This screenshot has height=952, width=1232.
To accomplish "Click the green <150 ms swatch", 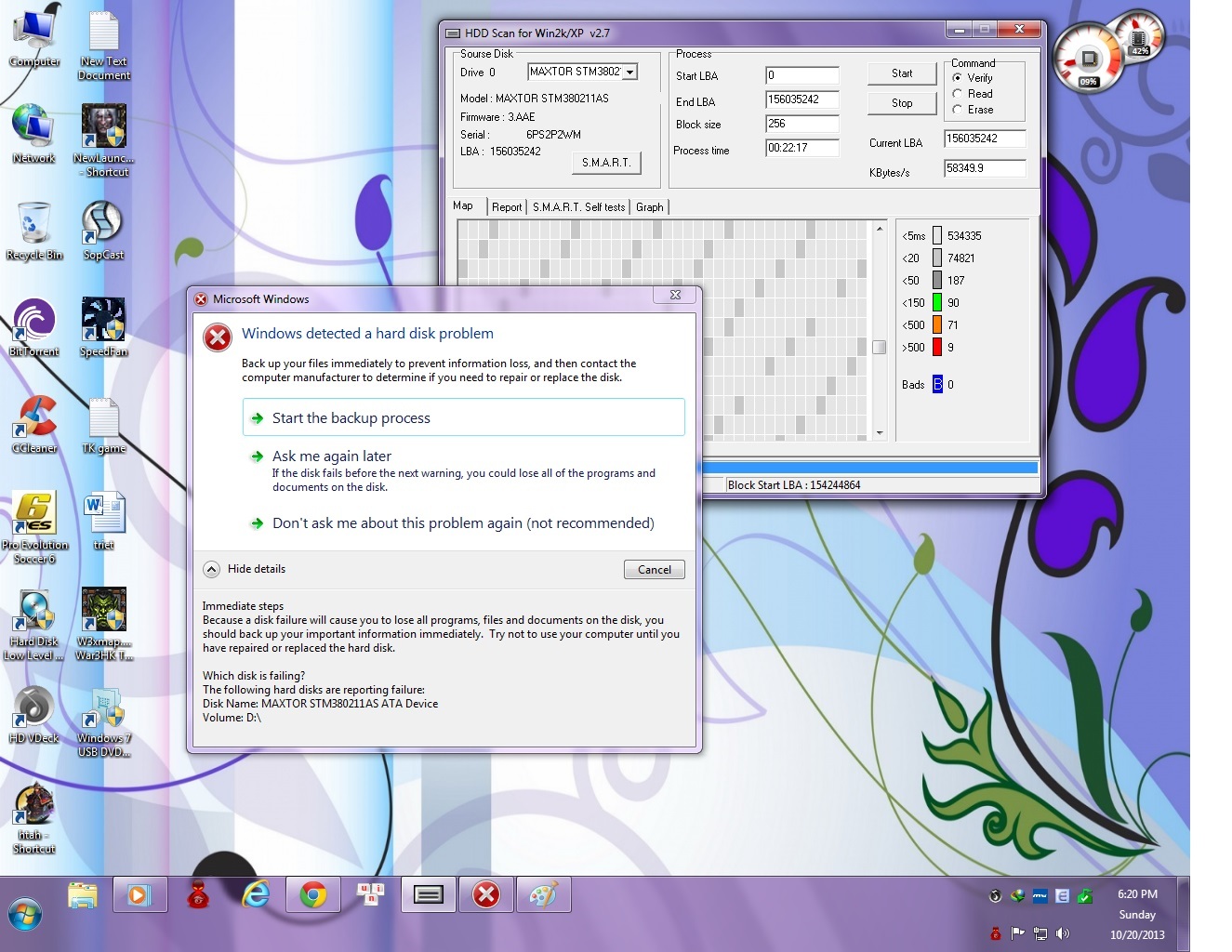I will point(937,302).
